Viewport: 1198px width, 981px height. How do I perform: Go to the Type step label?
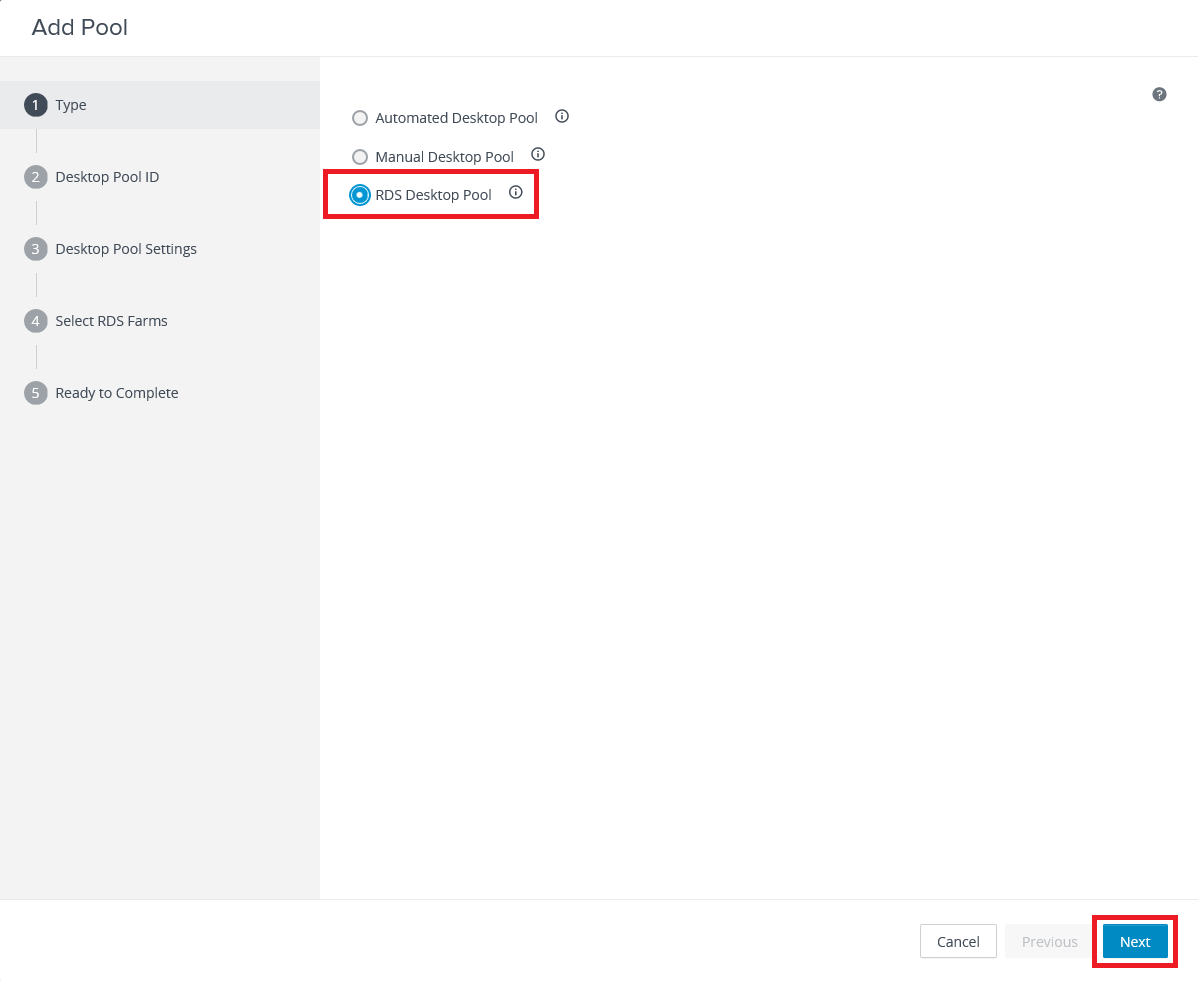pyautogui.click(x=71, y=105)
